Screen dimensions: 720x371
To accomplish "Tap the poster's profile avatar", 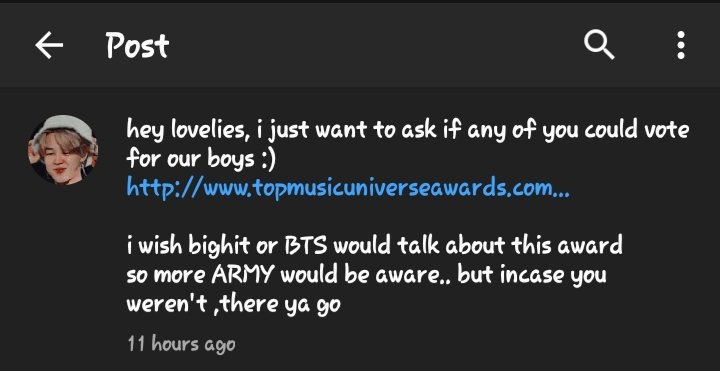I will (62, 150).
